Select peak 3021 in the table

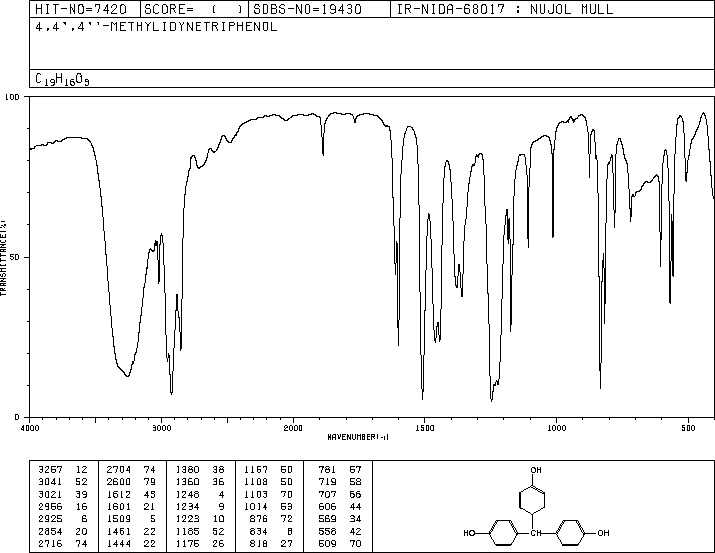[x=50, y=494]
